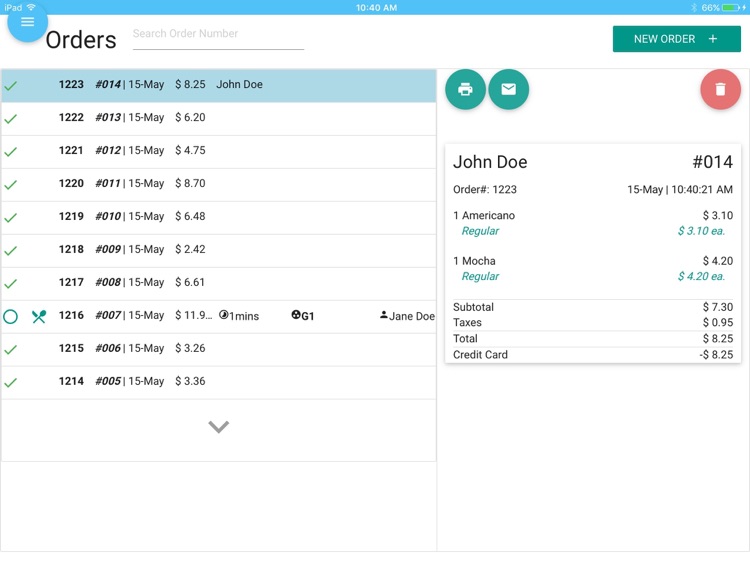
Task: Click amount $ 3.36 in list
Action: coord(190,381)
